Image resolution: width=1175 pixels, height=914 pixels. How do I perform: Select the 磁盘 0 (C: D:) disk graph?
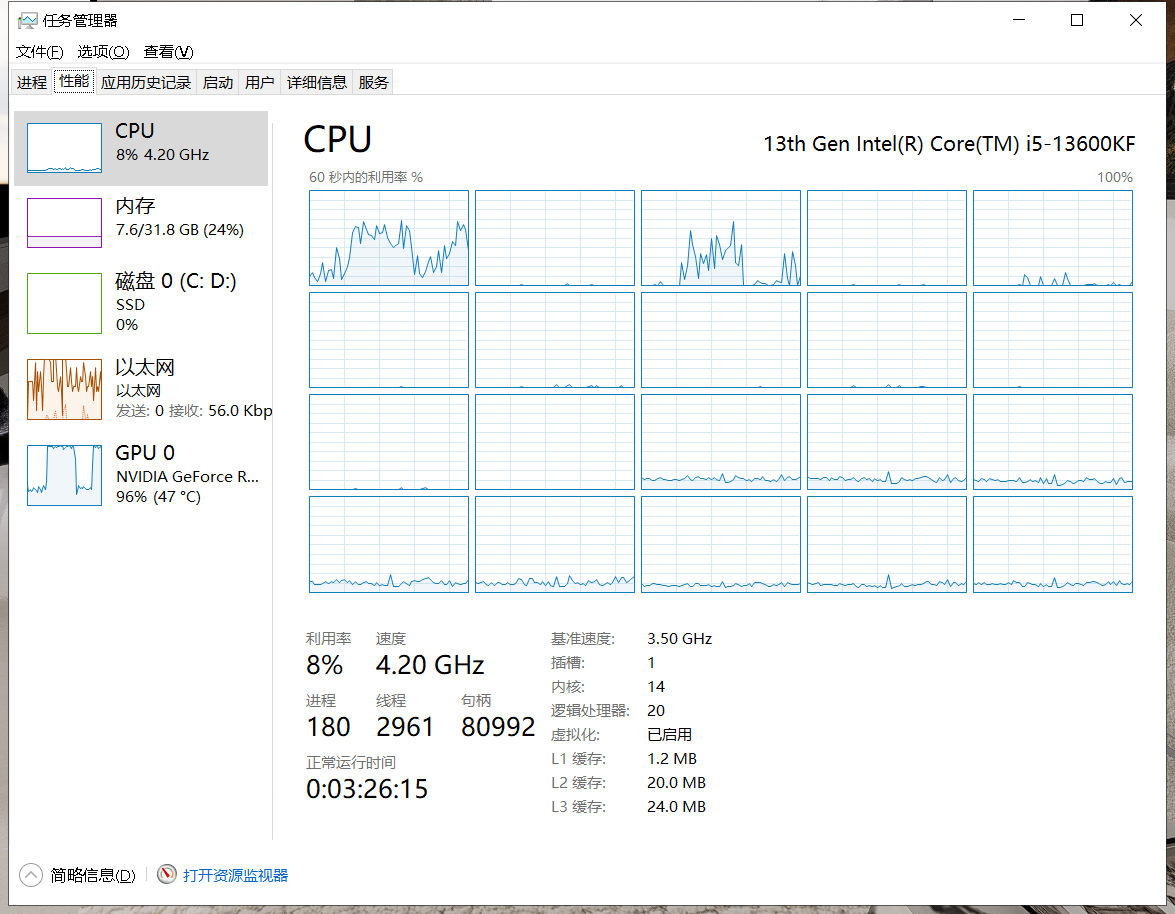64,303
